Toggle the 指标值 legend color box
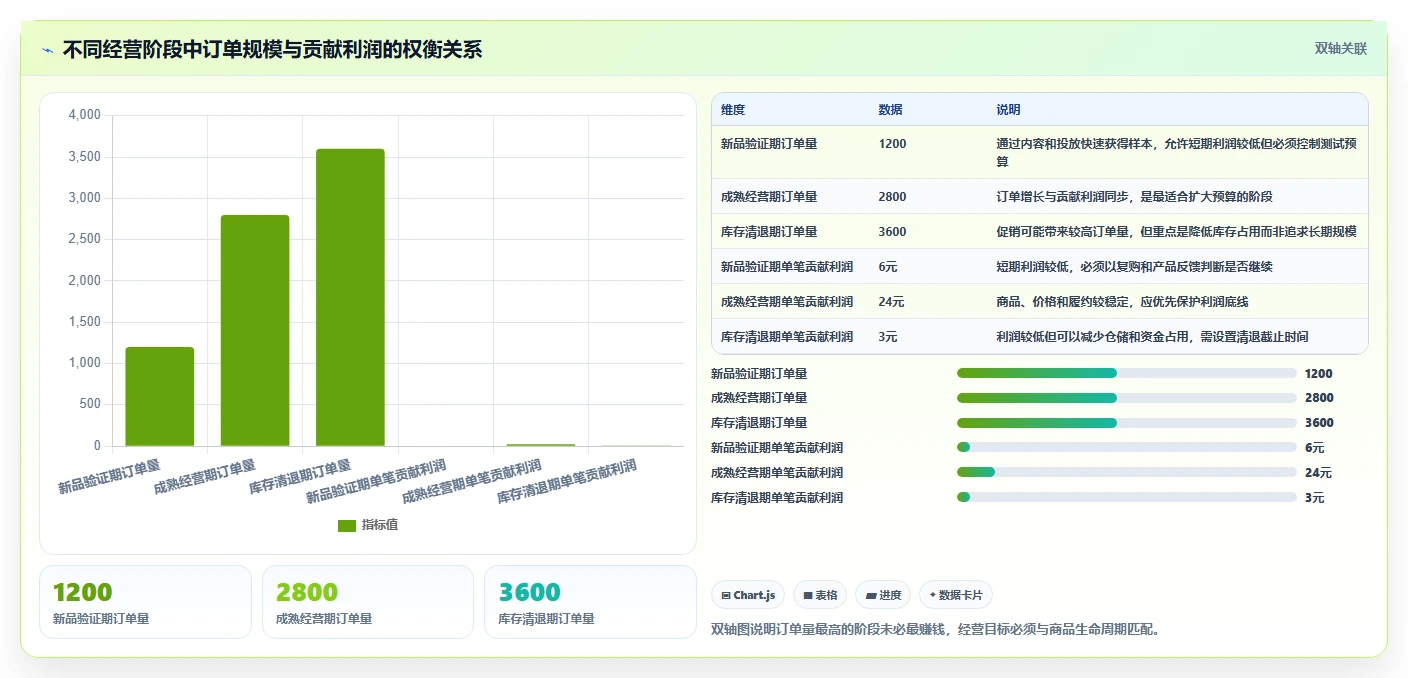Screen dimensions: 1408x678 347,525
